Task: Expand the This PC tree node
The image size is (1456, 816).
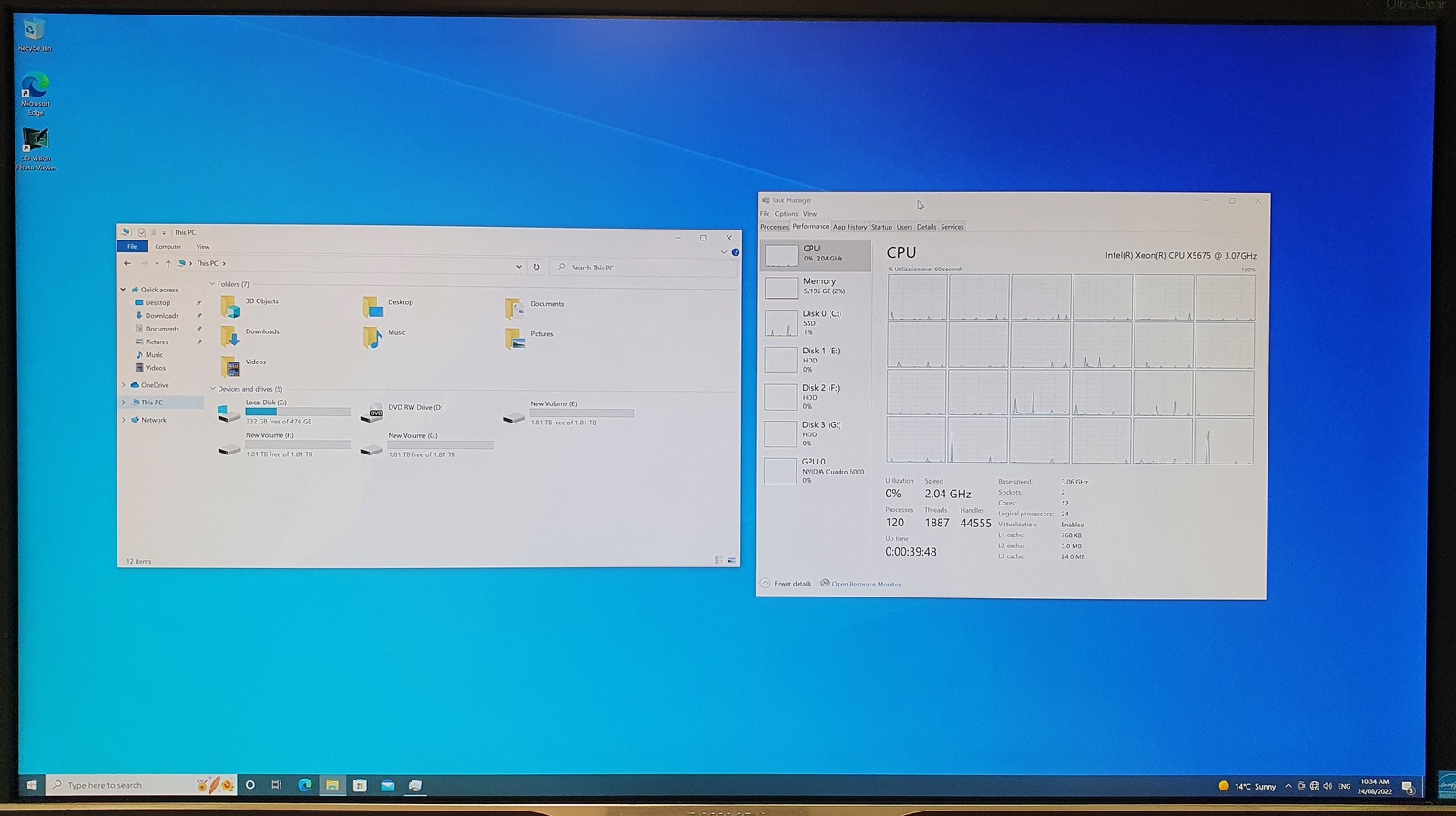Action: [124, 403]
